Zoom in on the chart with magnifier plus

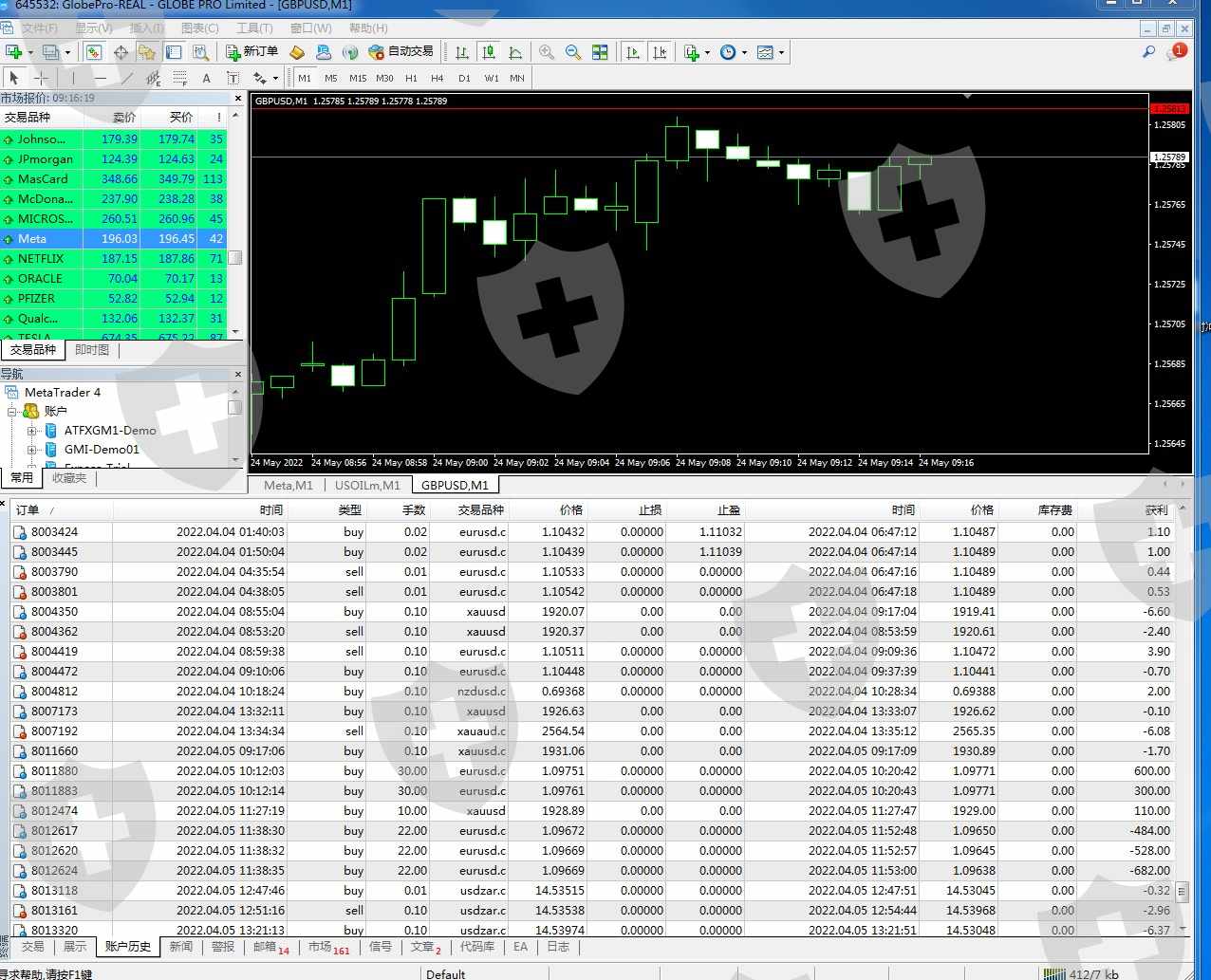pyautogui.click(x=547, y=52)
